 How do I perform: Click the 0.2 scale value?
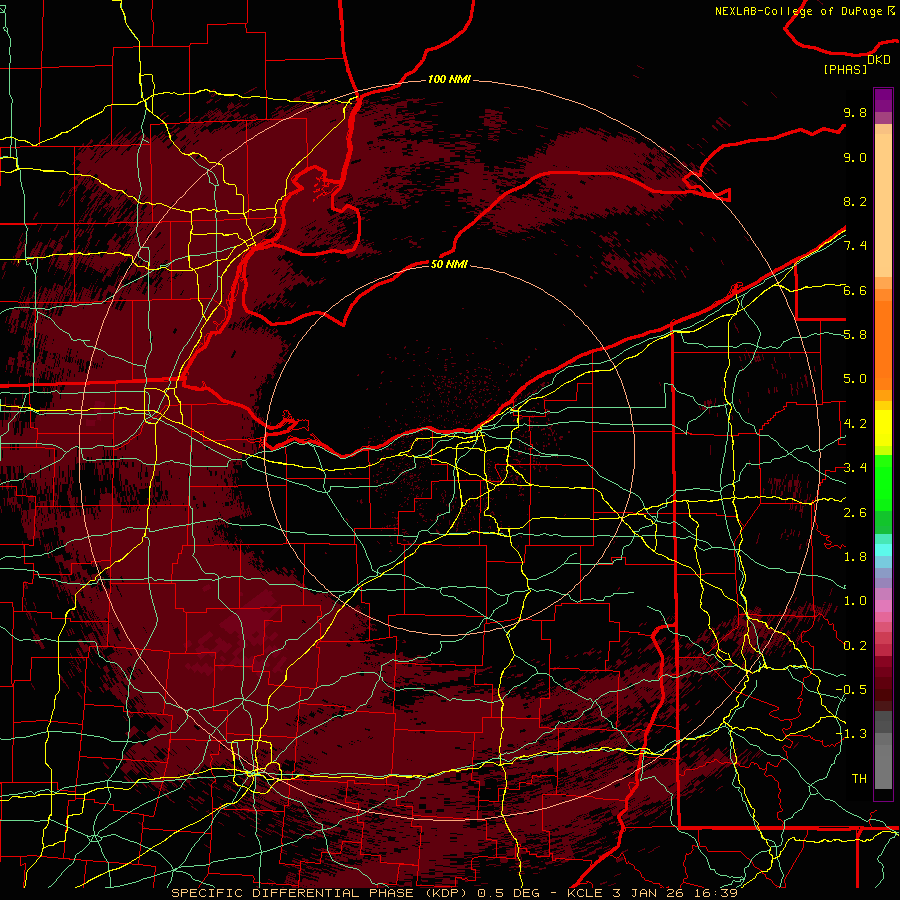click(855, 646)
